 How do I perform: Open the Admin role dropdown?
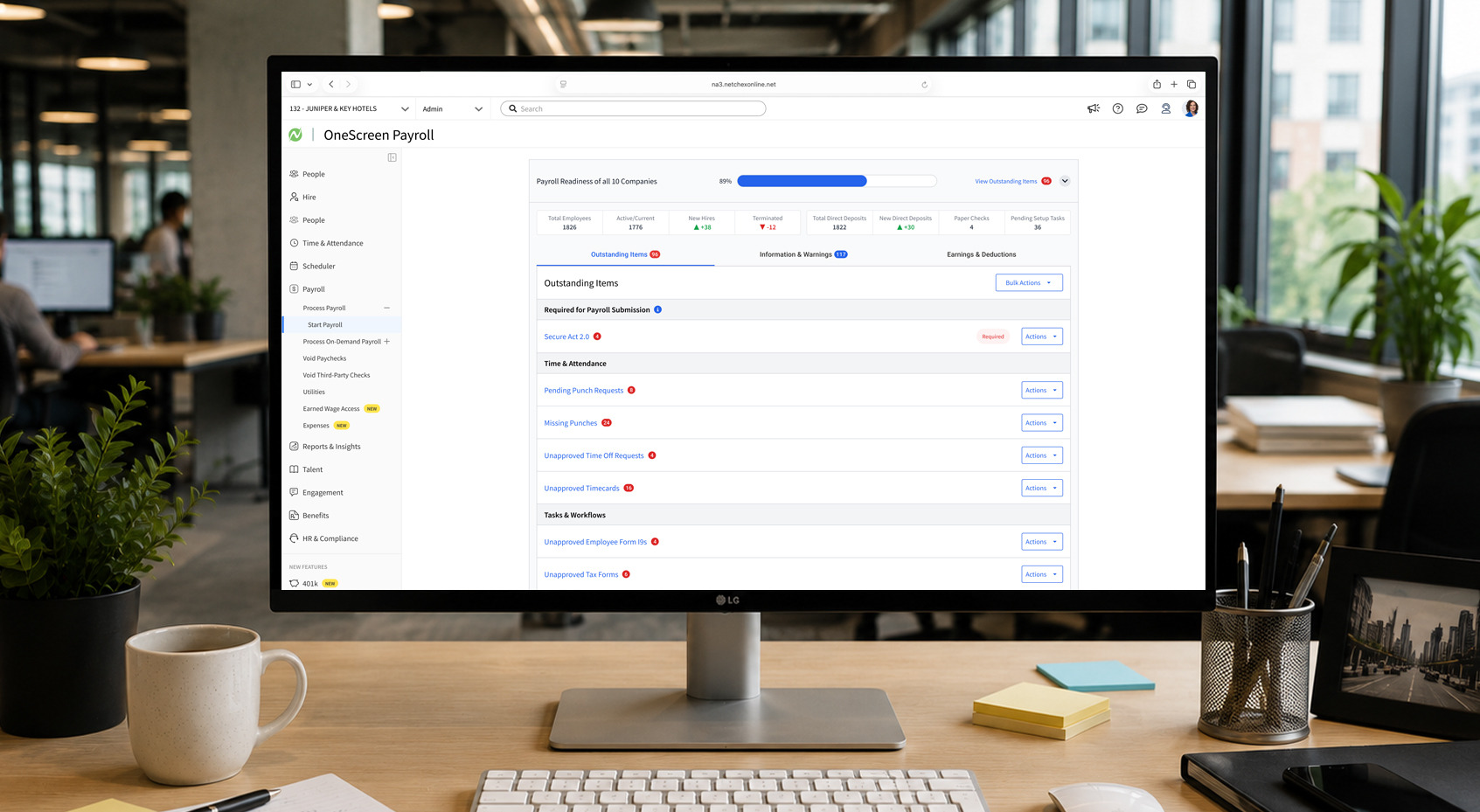pyautogui.click(x=452, y=109)
